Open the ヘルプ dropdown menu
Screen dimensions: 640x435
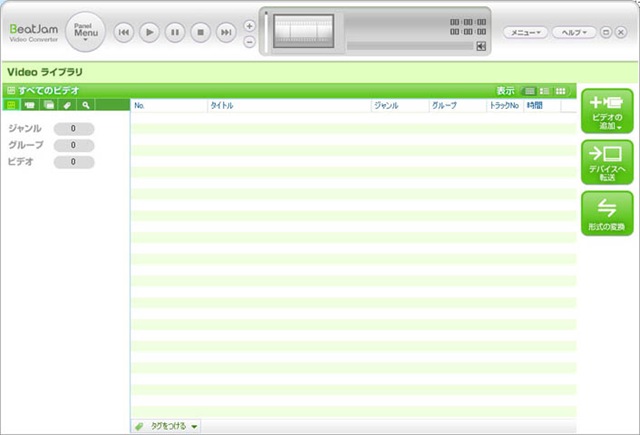point(574,33)
